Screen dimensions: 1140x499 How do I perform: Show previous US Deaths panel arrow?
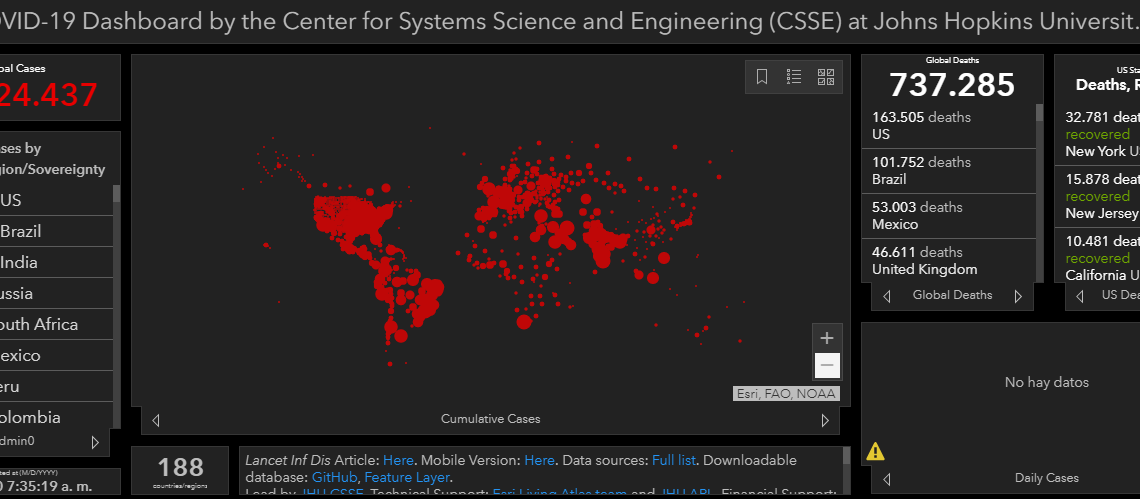[x=1080, y=296]
